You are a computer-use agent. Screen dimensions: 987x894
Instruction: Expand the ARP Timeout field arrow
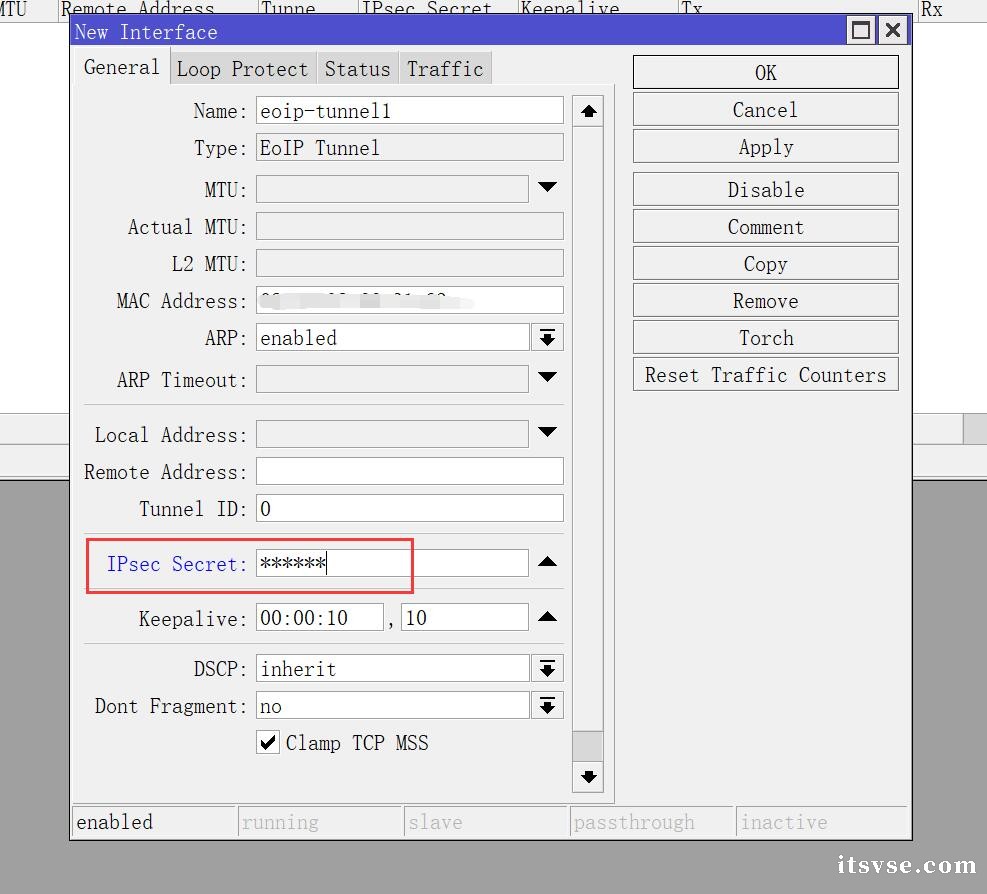tap(547, 378)
